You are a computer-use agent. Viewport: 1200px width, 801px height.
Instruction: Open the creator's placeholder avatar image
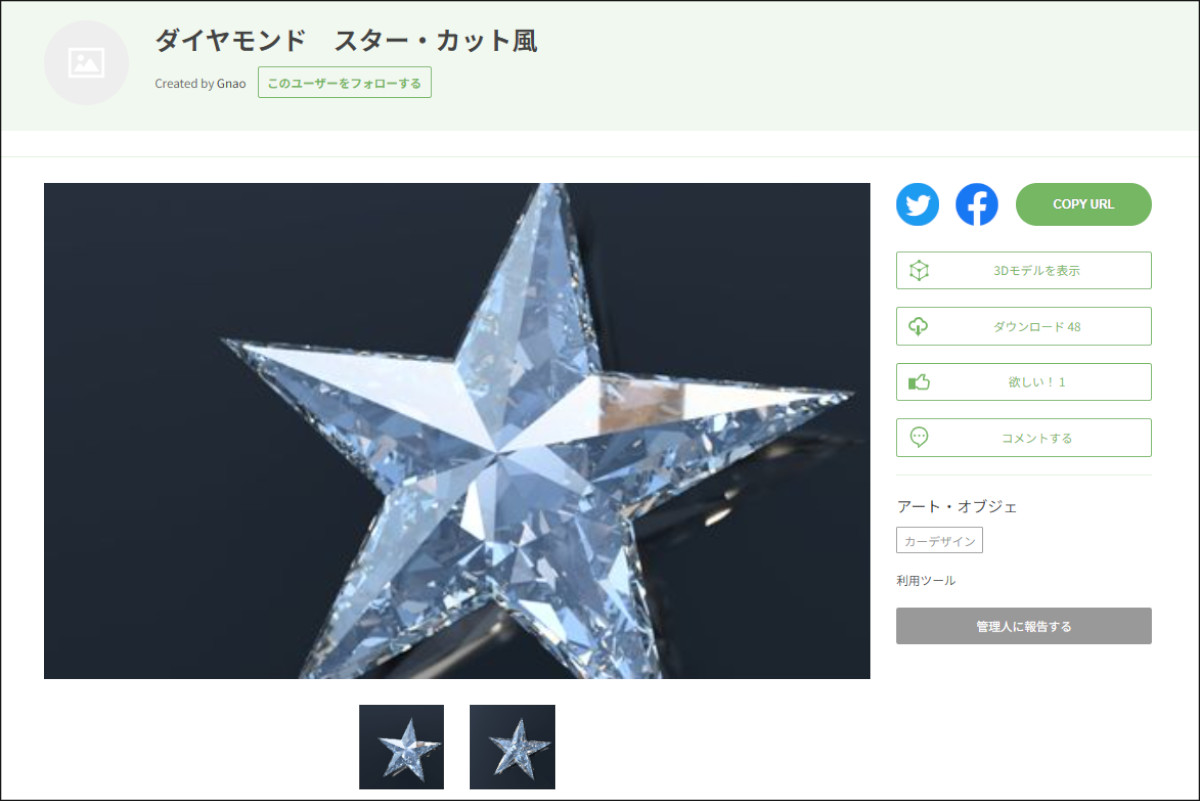tap(86, 63)
